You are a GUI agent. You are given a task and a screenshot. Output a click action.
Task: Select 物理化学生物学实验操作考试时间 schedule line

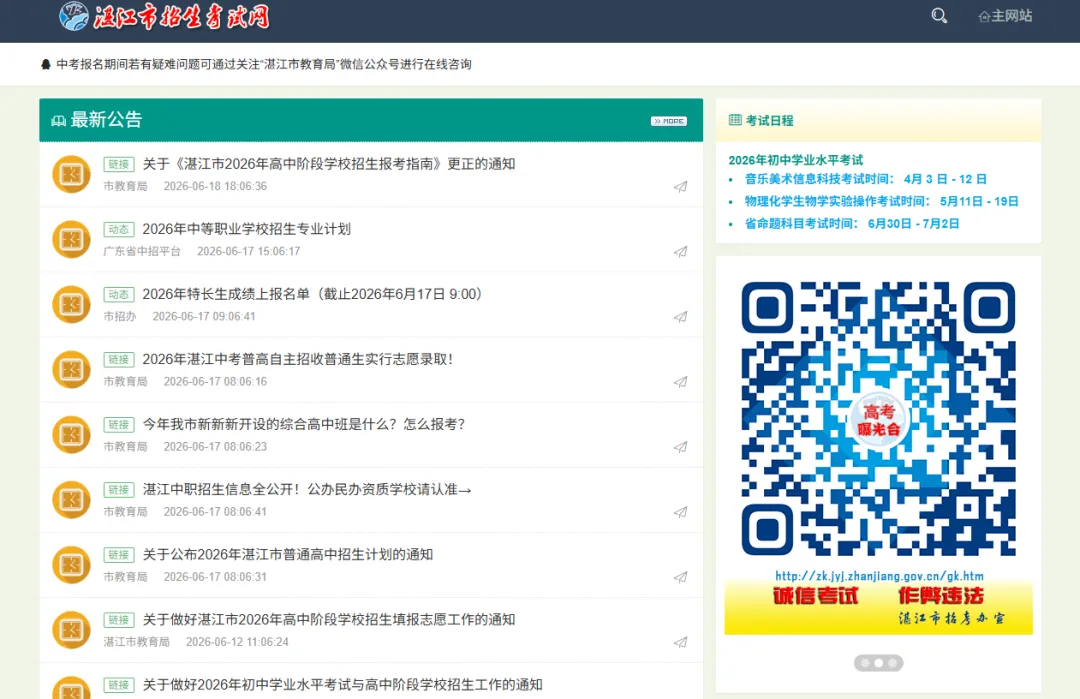pos(881,201)
